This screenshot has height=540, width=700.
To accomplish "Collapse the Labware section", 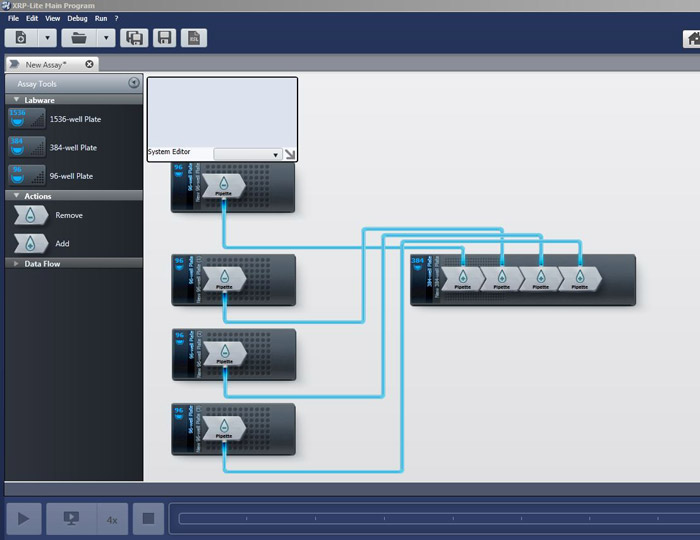I will (17, 100).
